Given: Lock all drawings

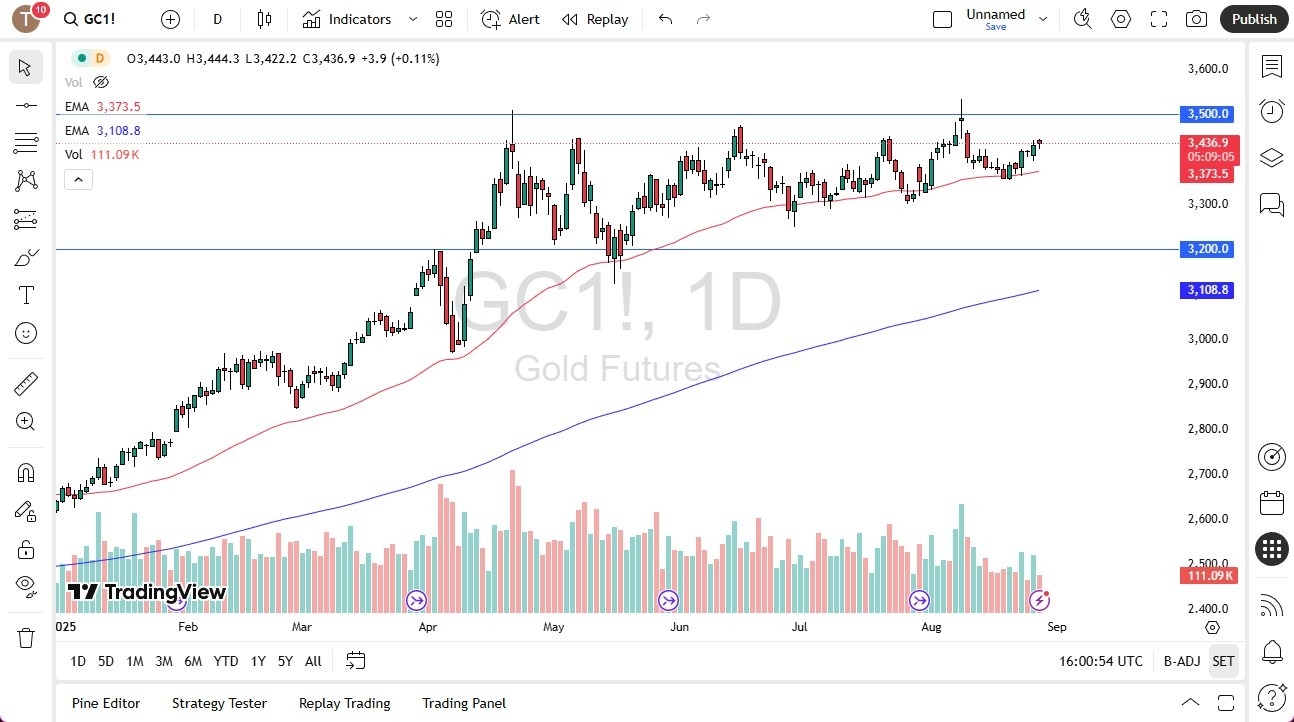Looking at the screenshot, I should pos(26,548).
